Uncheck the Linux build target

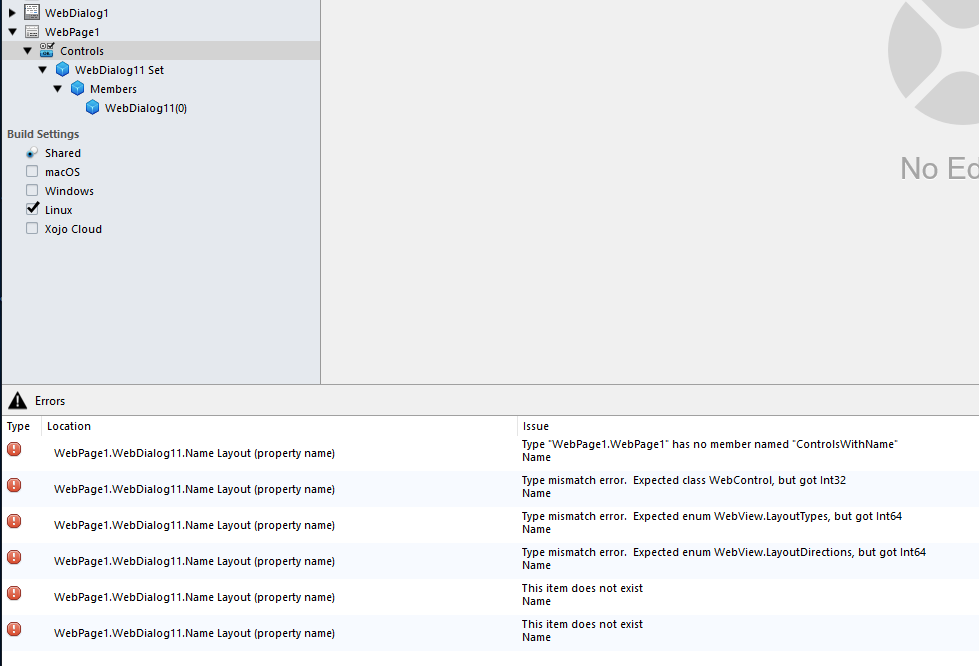point(32,208)
